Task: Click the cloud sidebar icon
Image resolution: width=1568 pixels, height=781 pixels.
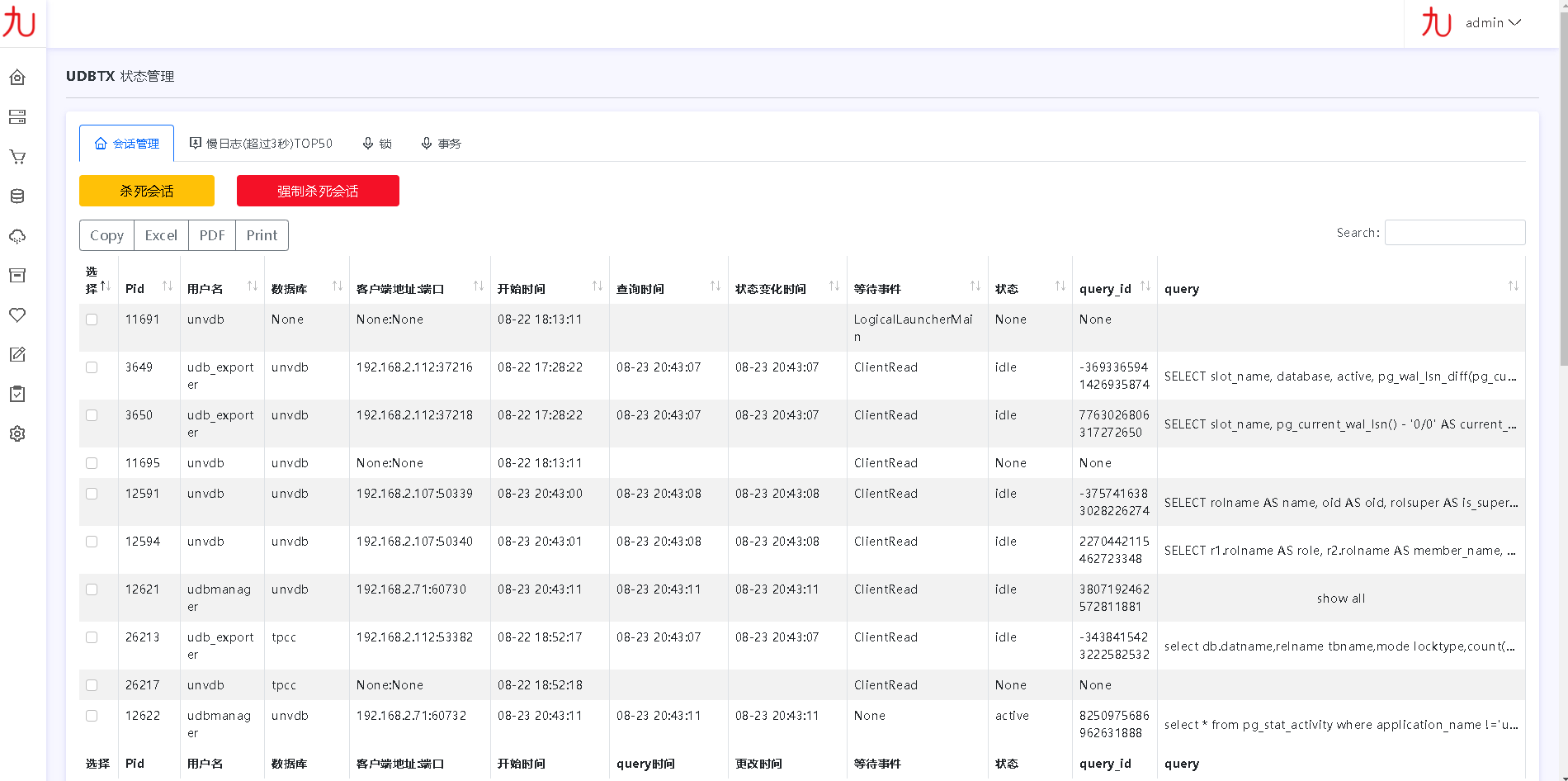Action: (x=17, y=236)
